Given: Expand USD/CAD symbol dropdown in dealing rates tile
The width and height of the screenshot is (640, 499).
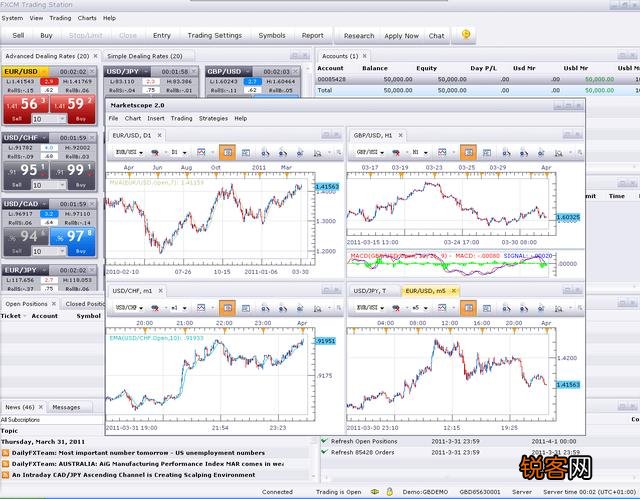Looking at the screenshot, I should pyautogui.click(x=44, y=204).
